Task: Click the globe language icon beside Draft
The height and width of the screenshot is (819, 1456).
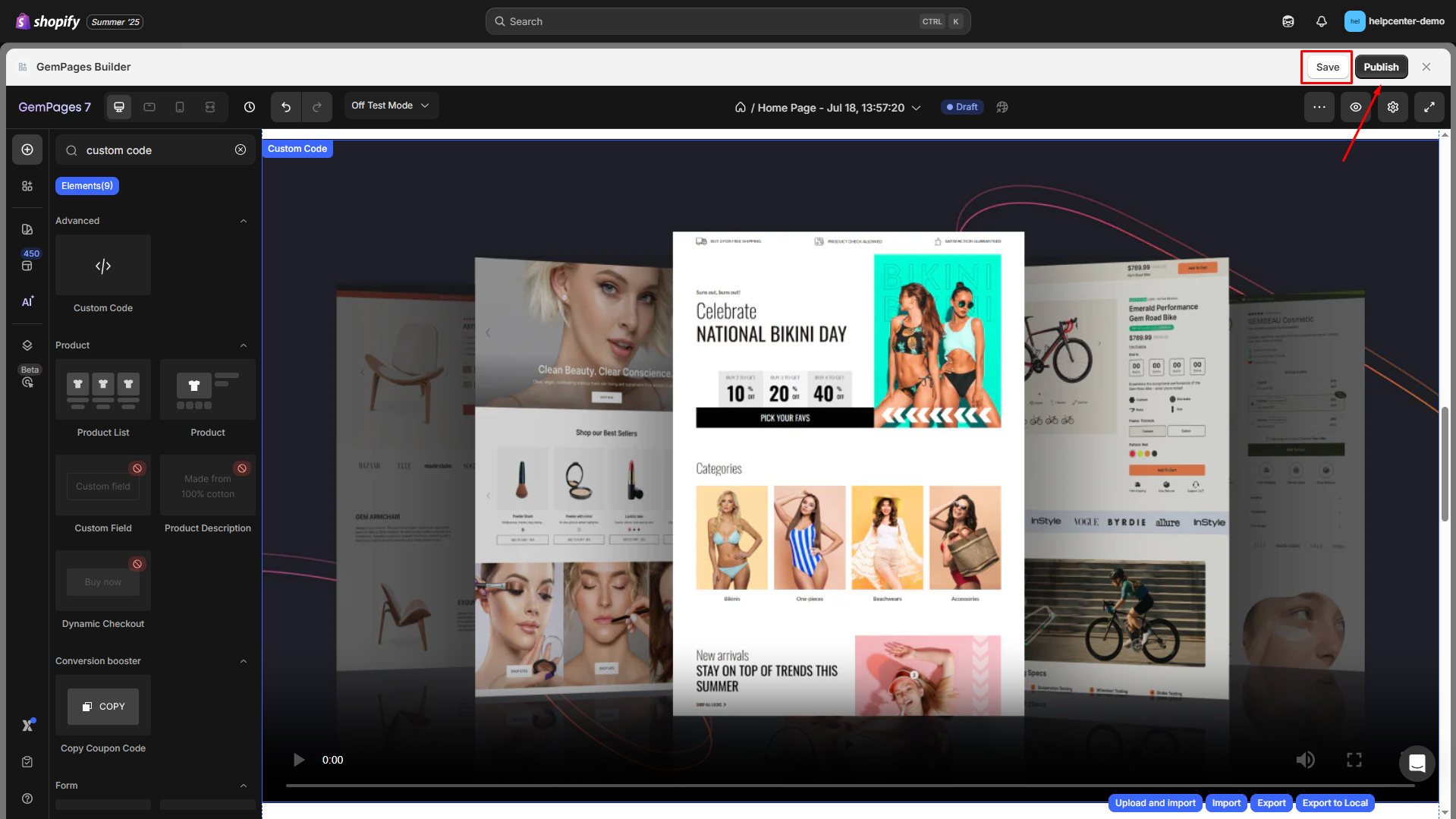Action: 1002,107
